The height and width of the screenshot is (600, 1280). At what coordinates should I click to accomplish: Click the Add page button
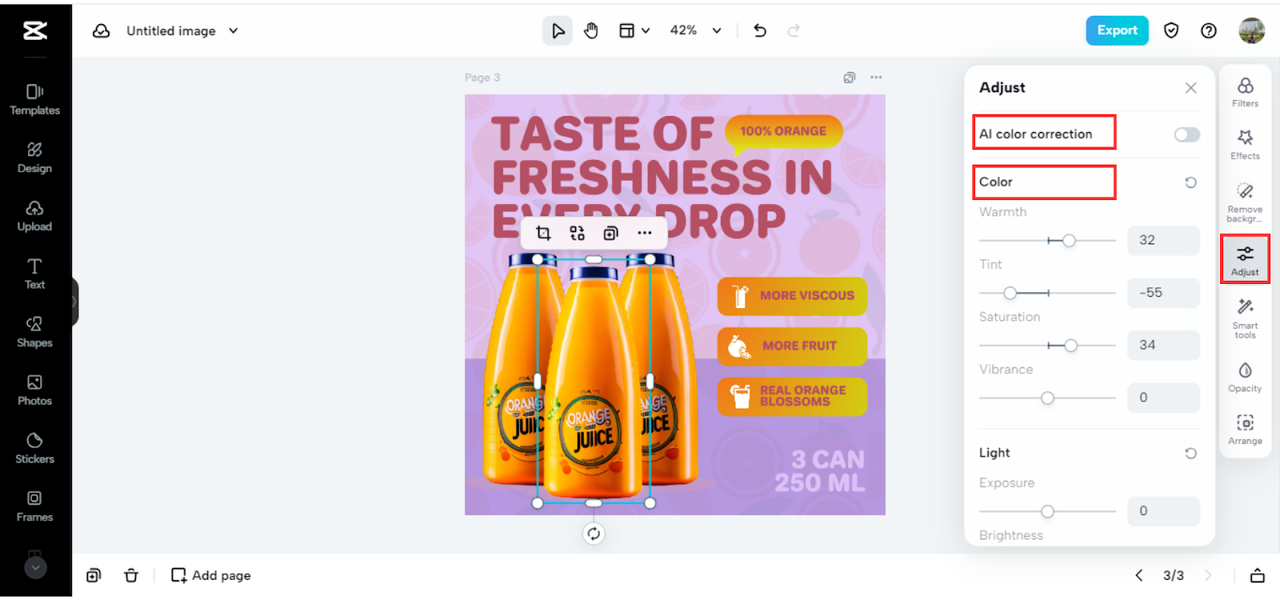pyautogui.click(x=211, y=575)
